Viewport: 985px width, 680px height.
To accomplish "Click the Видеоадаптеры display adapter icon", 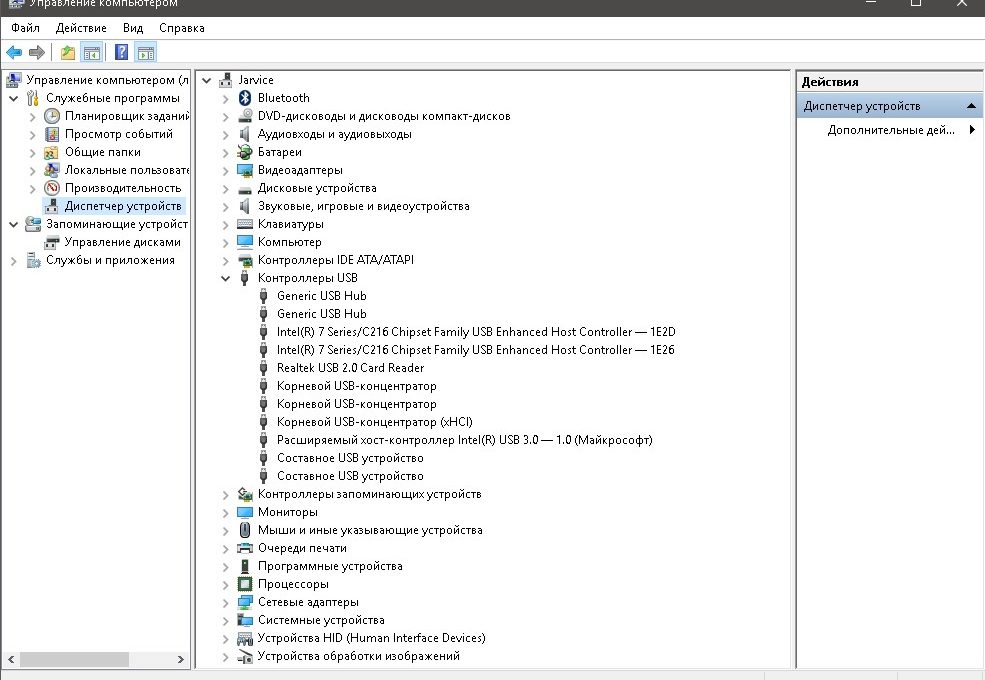I will pyautogui.click(x=245, y=170).
